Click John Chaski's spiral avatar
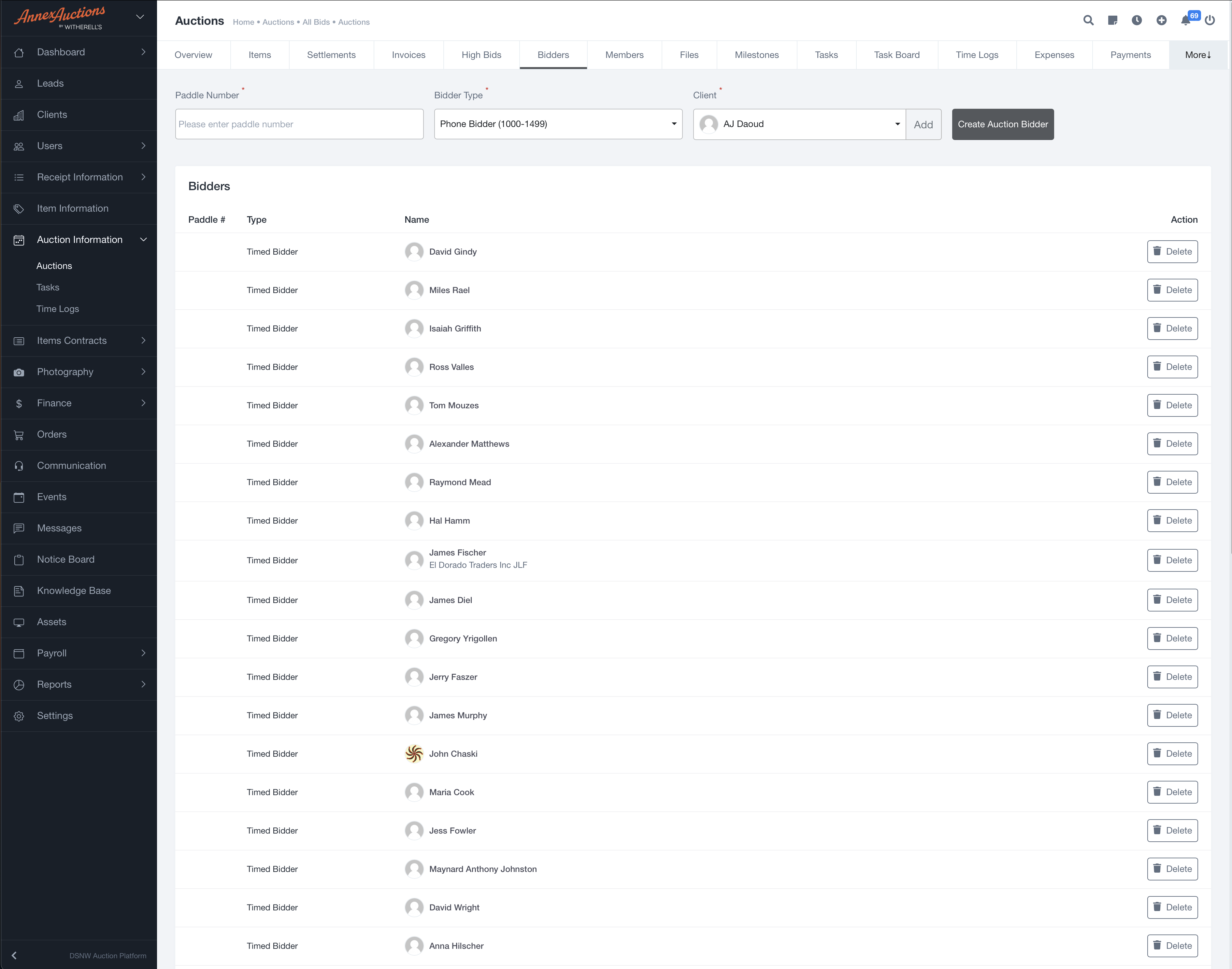Screen dimensions: 1232x969 414,753
